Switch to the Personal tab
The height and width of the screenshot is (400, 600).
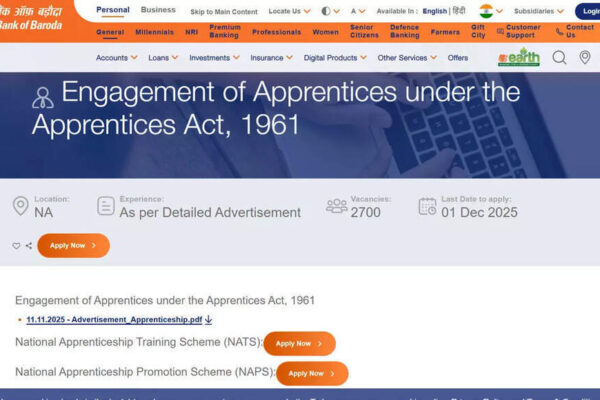click(x=112, y=10)
